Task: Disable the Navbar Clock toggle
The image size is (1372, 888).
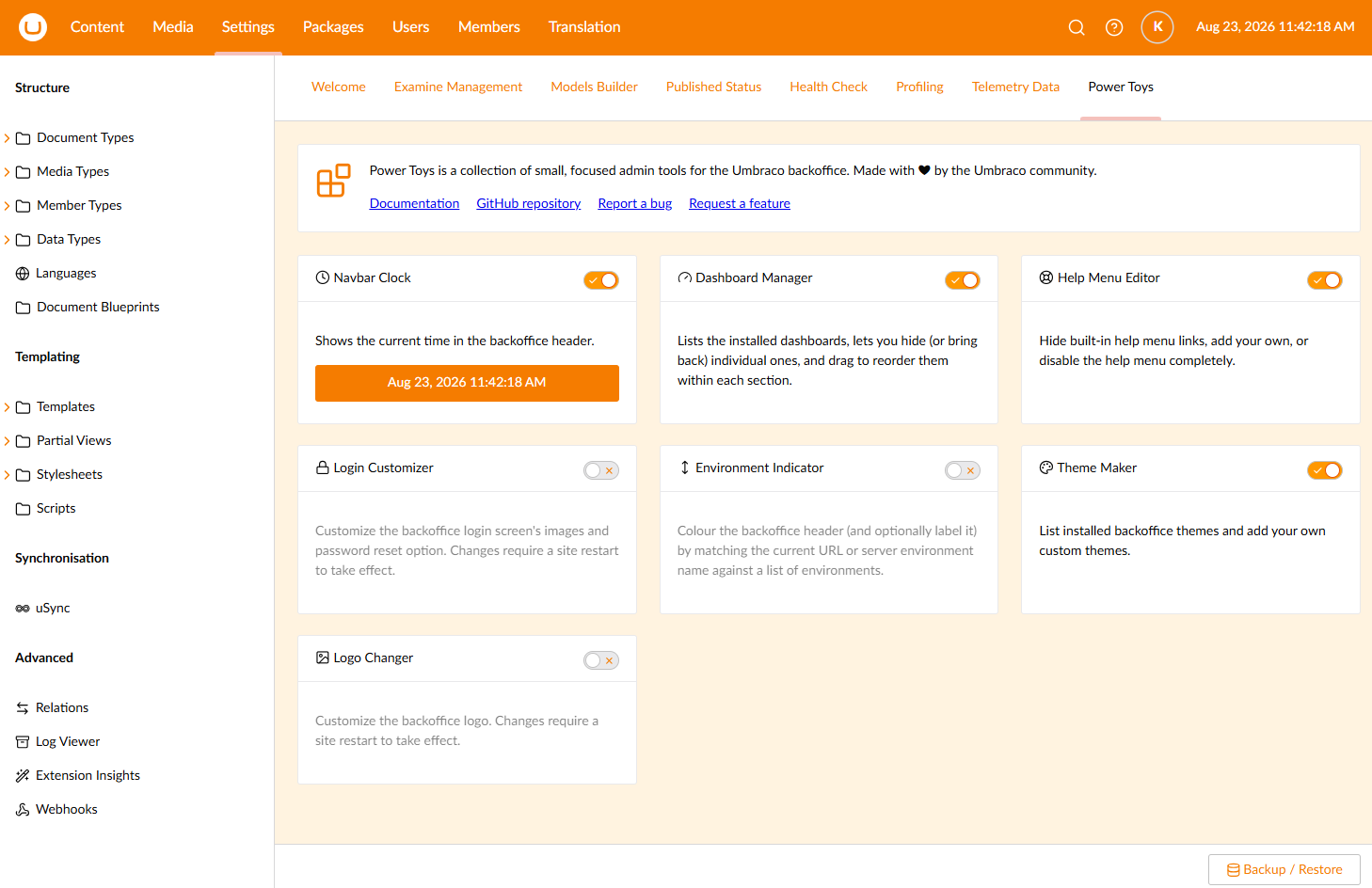Action: [601, 280]
